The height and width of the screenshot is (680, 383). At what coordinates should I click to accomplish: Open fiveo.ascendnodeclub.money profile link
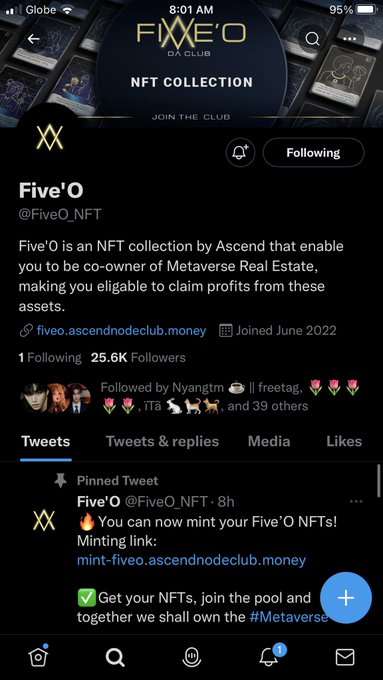coord(121,331)
